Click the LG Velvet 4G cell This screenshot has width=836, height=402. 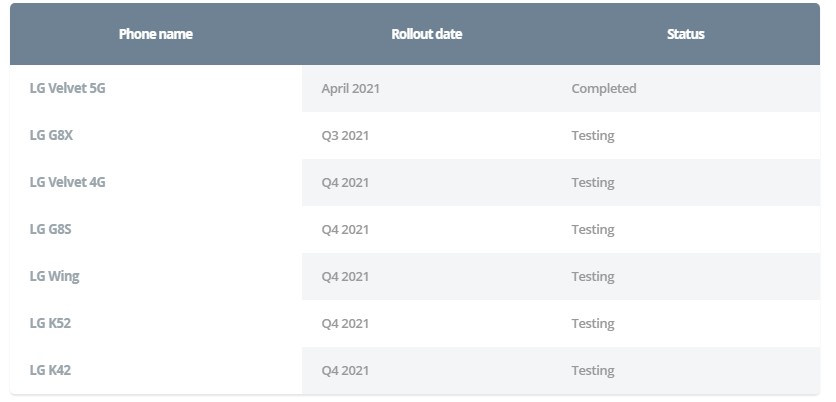(x=68, y=182)
